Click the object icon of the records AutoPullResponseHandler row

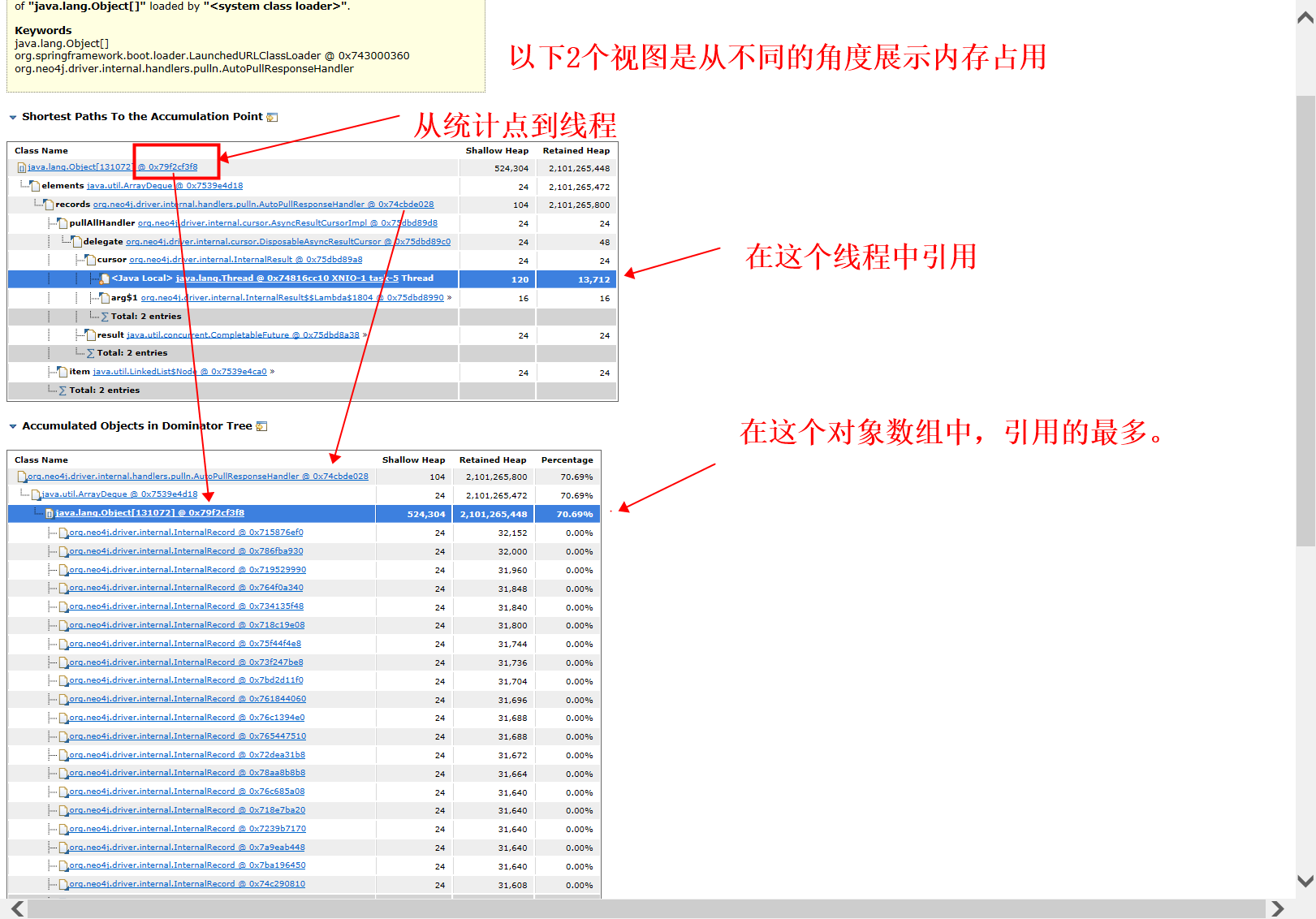(49, 205)
